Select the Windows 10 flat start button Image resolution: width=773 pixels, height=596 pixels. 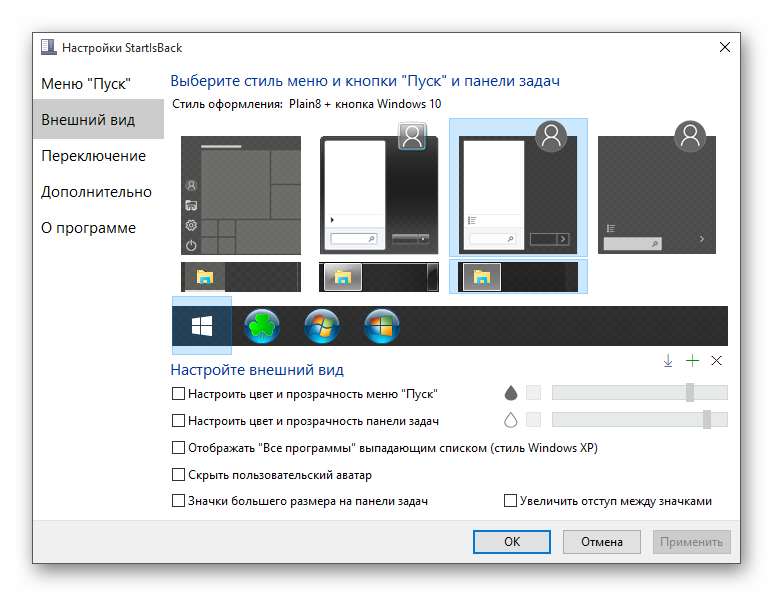[x=202, y=326]
